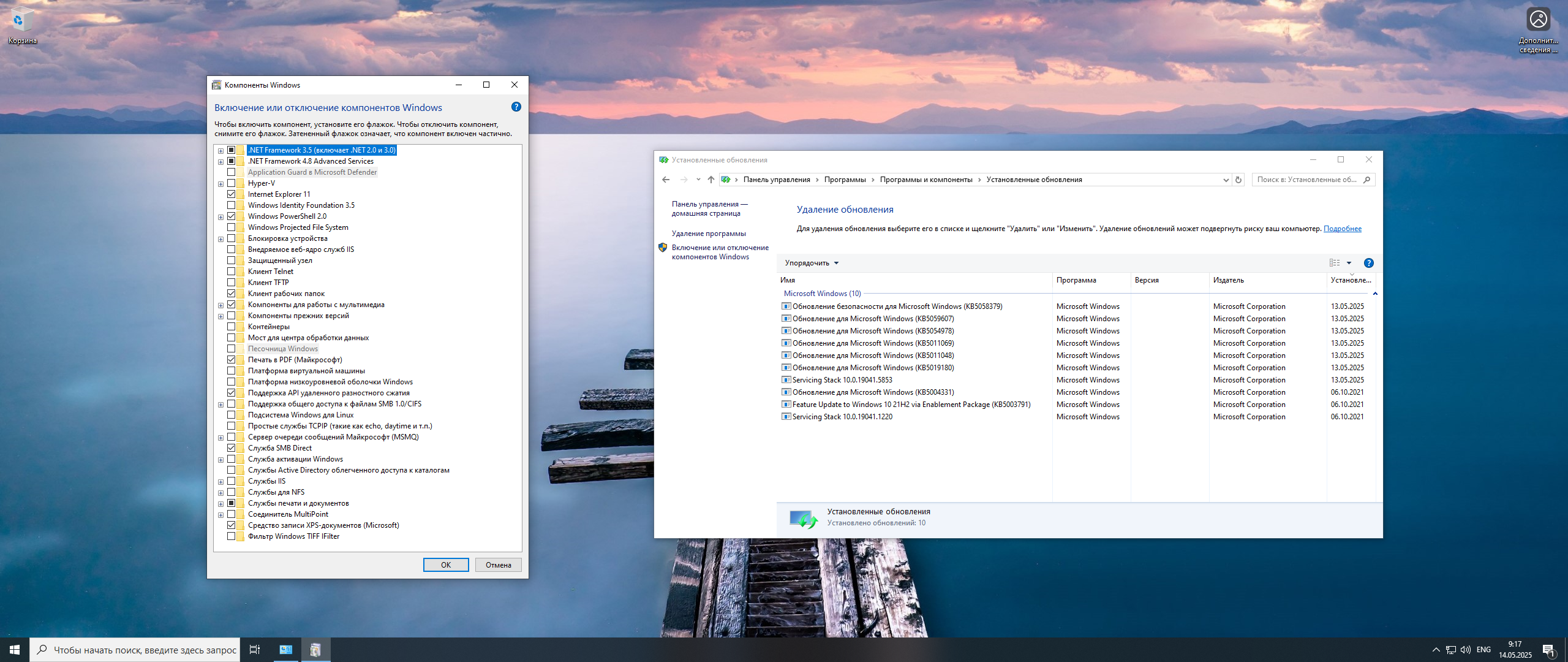Select Feature Update to Windows 10 21H2 row
1568x662 pixels.
pos(1078,405)
